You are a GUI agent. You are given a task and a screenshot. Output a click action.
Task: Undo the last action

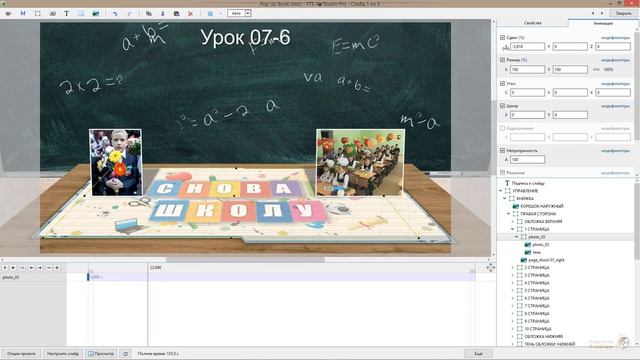click(x=115, y=13)
